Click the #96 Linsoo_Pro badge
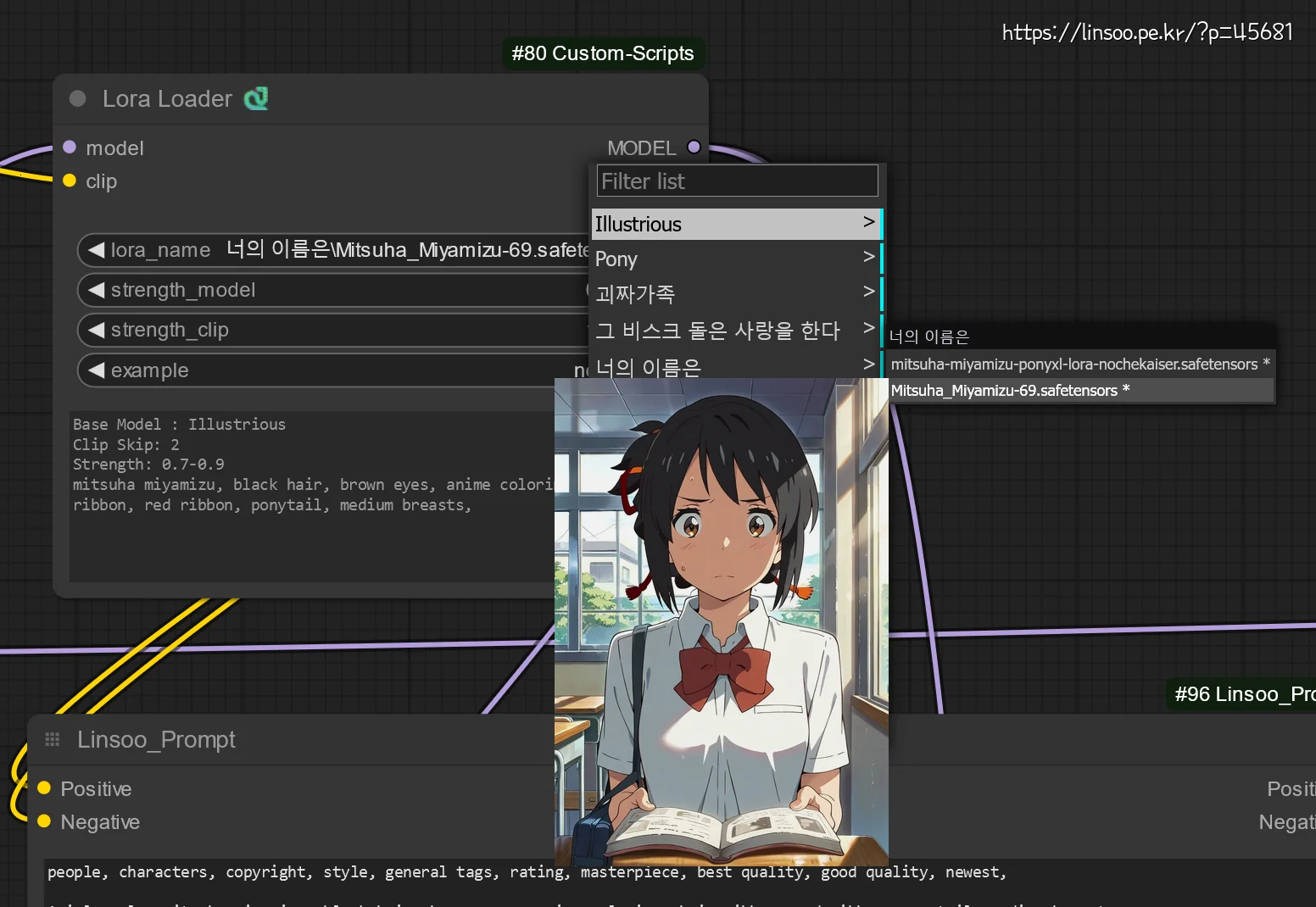Screen dimensions: 1316x907 click(1243, 694)
